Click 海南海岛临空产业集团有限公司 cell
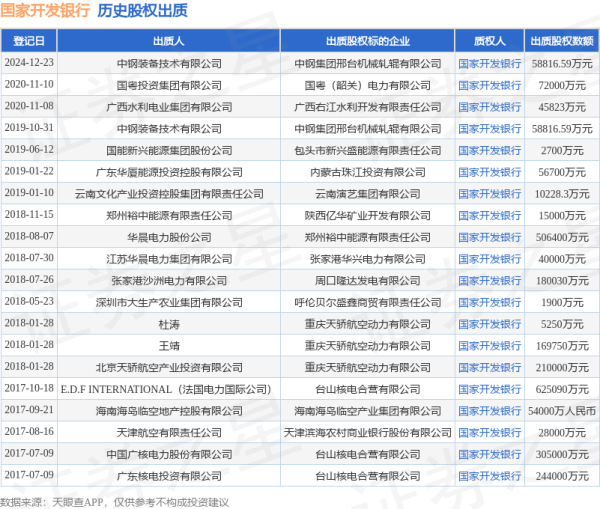 [x=368, y=411]
